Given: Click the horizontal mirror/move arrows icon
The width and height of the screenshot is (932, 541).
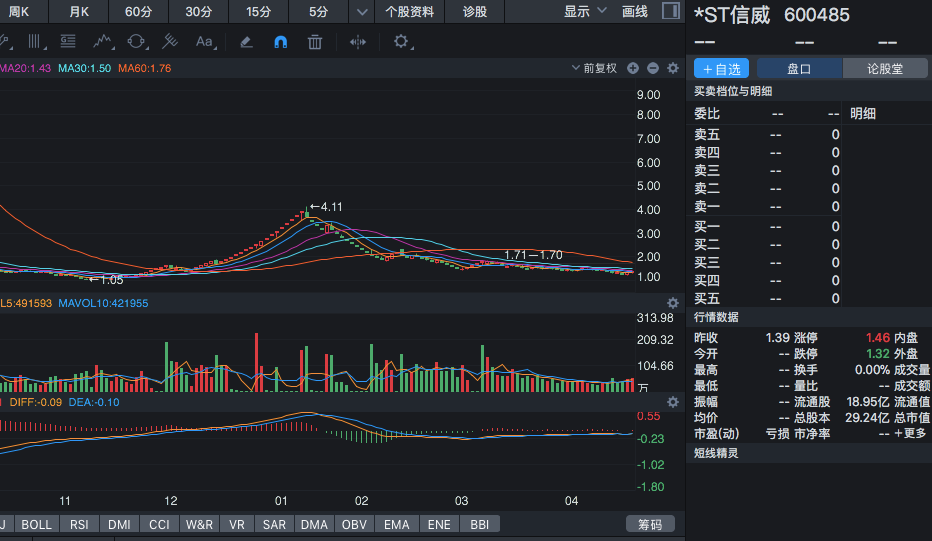Looking at the screenshot, I should [x=358, y=42].
